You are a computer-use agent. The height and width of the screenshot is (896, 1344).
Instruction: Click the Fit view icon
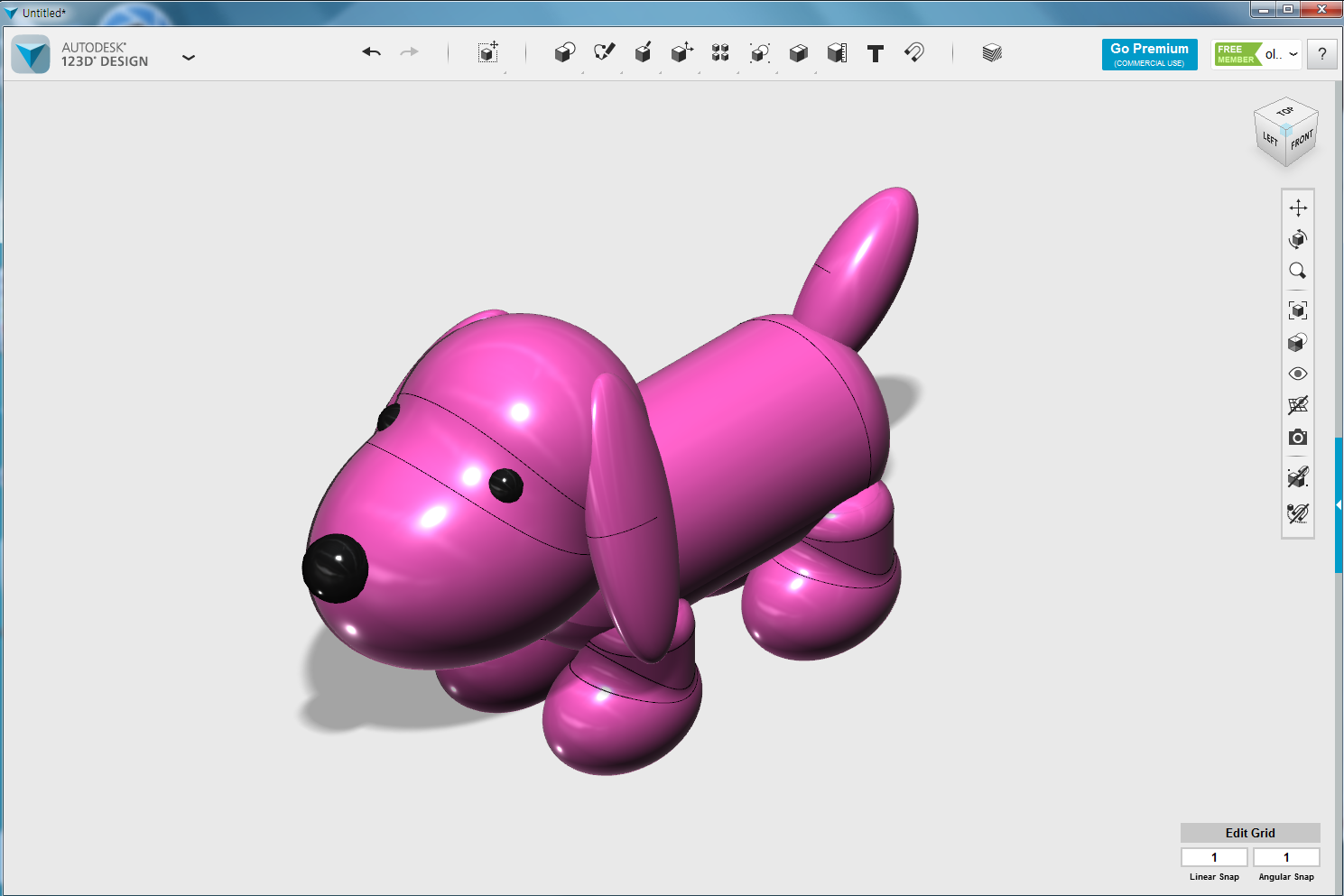(1298, 310)
